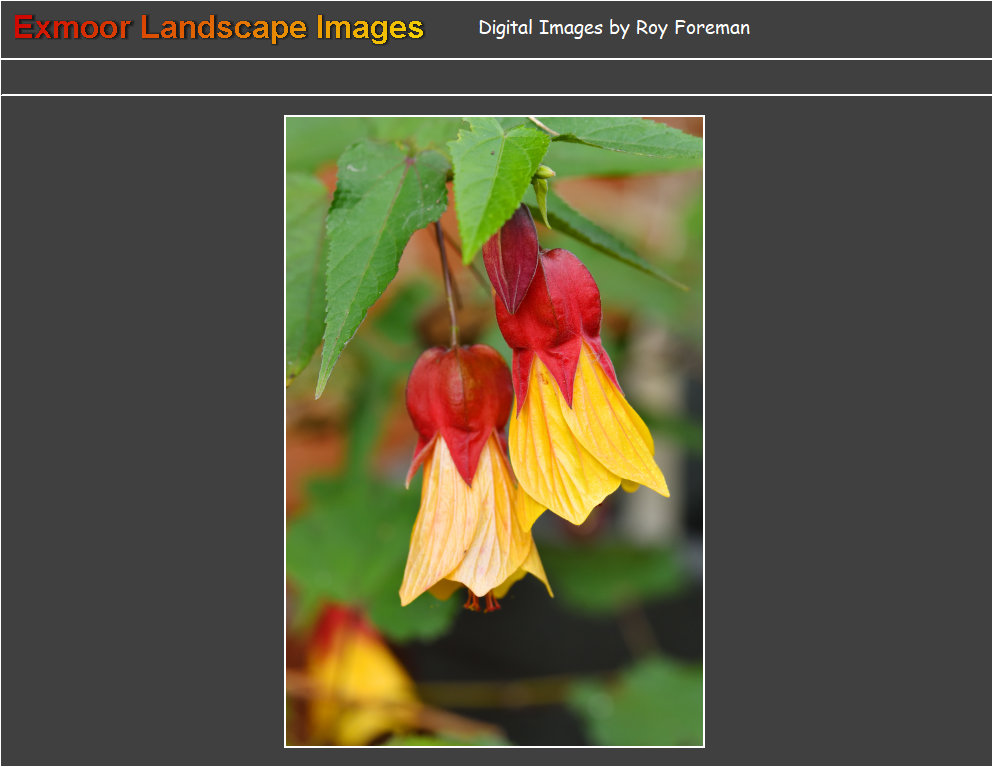Screen dimensions: 993x767
Task: Click the empty navigation bar below the header
Action: pyautogui.click(x=496, y=77)
